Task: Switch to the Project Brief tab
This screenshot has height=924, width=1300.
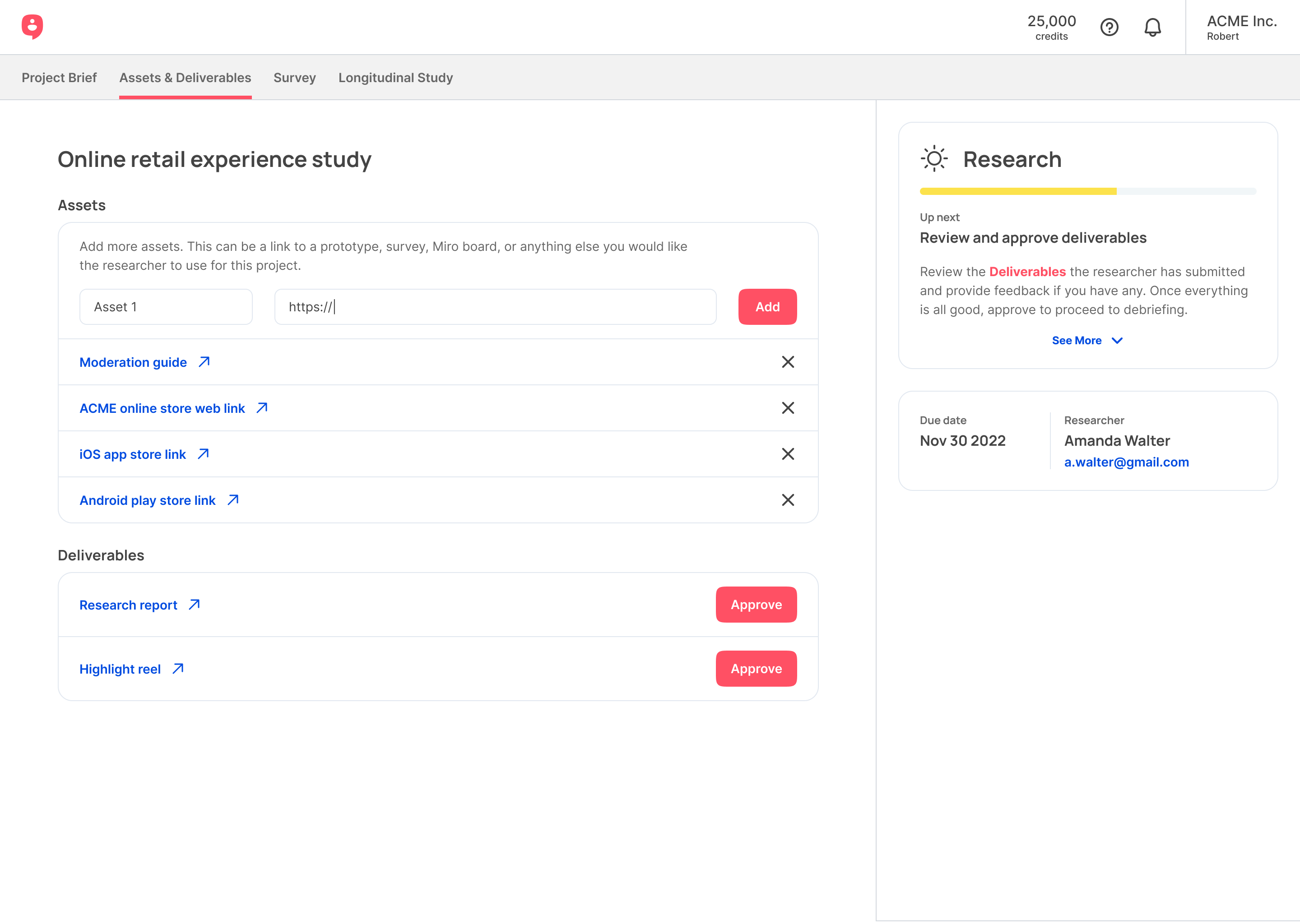Action: coord(59,78)
